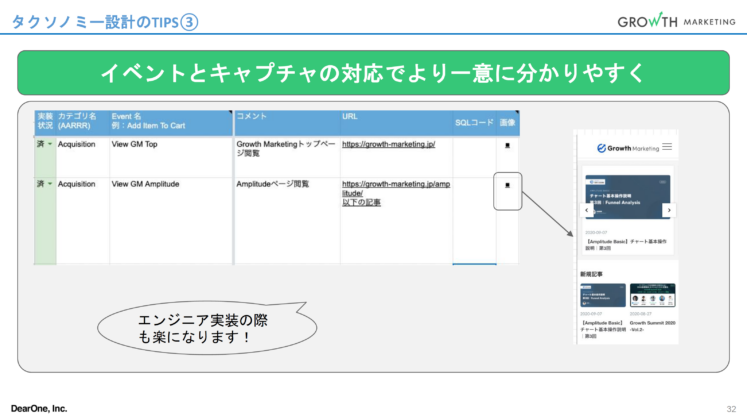Open the growth-marketing.jp/amplitude/ URL link

coord(395,189)
